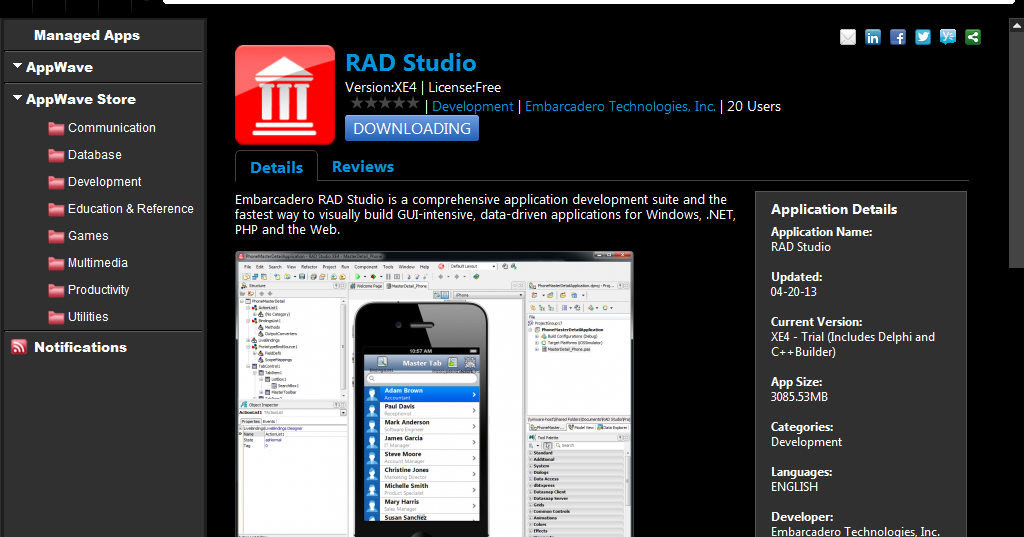Share on LinkedIn icon
This screenshot has height=537, width=1024.
[x=872, y=37]
